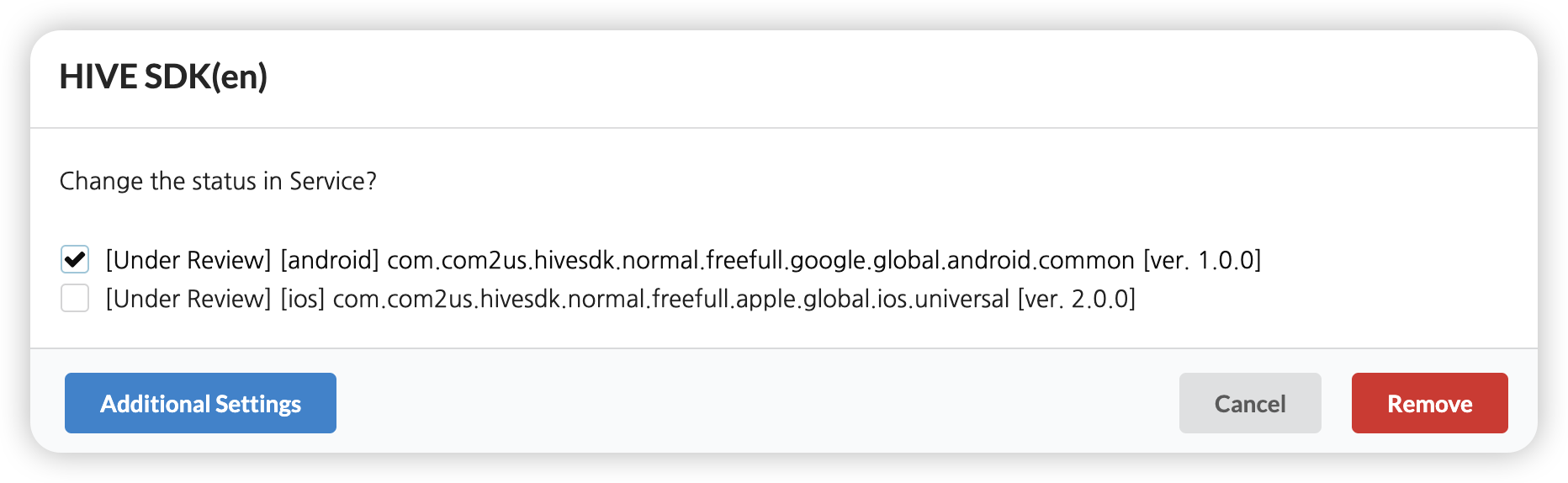Click the '[ver. 2.0.0]' version label
Screen dimensions: 1568x483
coord(1076,299)
